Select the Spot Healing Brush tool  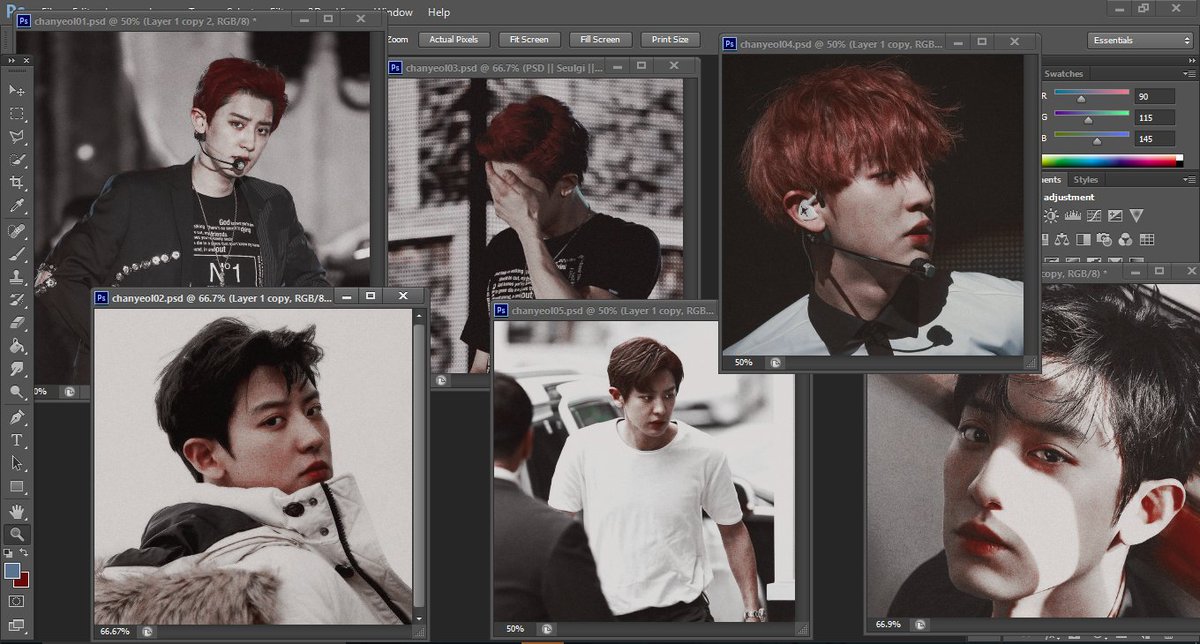[17, 231]
